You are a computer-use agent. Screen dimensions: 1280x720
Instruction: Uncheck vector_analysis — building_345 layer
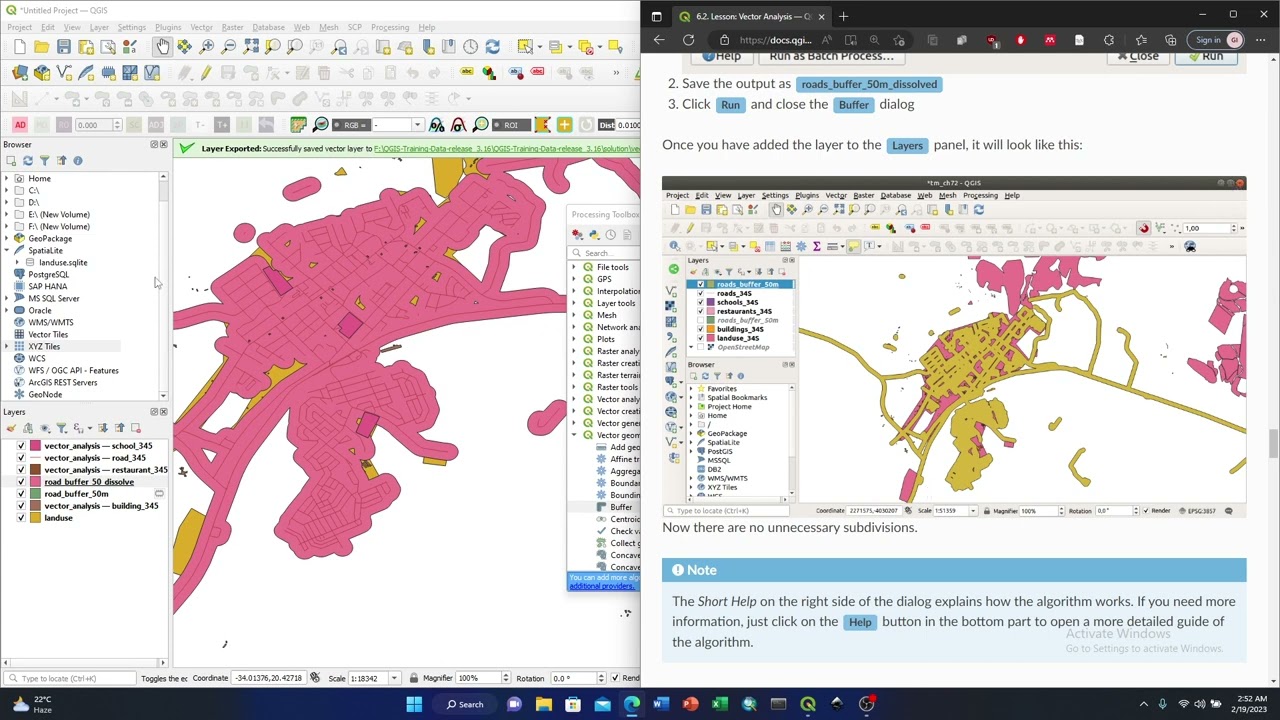(x=21, y=506)
